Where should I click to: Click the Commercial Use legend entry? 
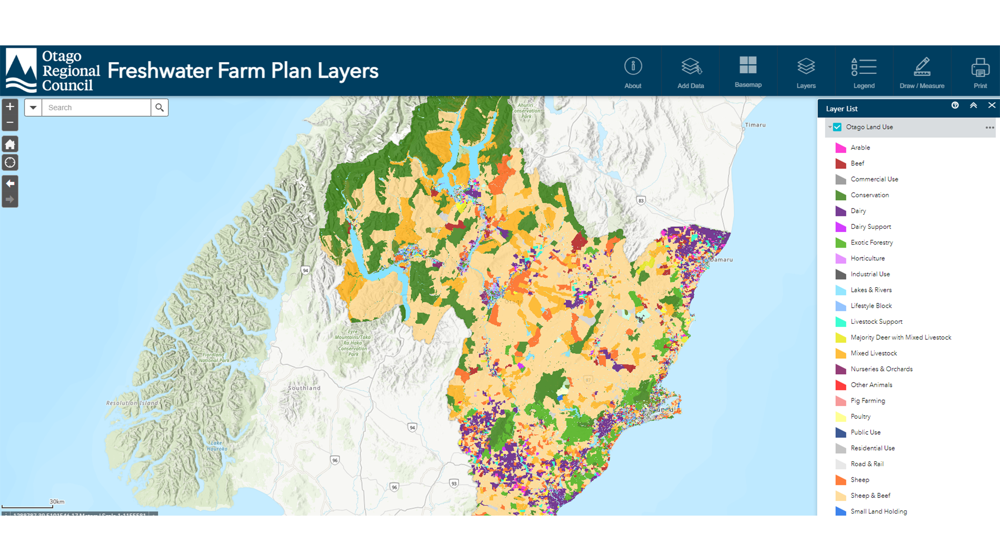[874, 179]
